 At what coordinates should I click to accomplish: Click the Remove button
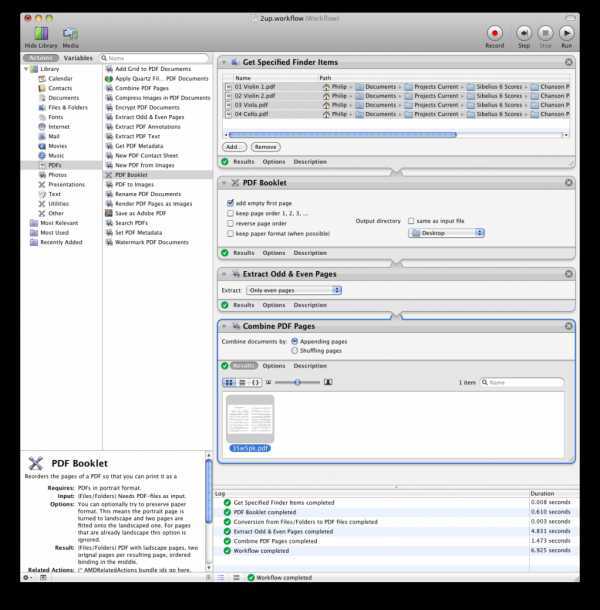tap(266, 147)
